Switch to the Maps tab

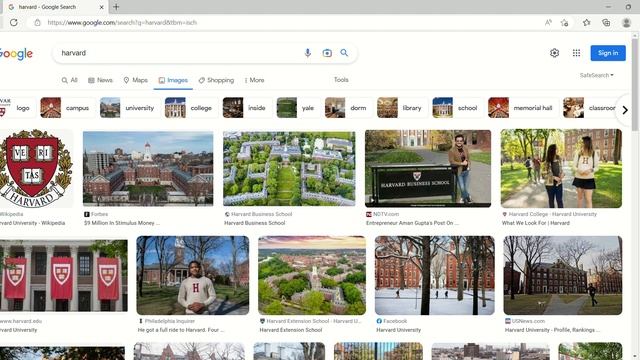pos(136,80)
